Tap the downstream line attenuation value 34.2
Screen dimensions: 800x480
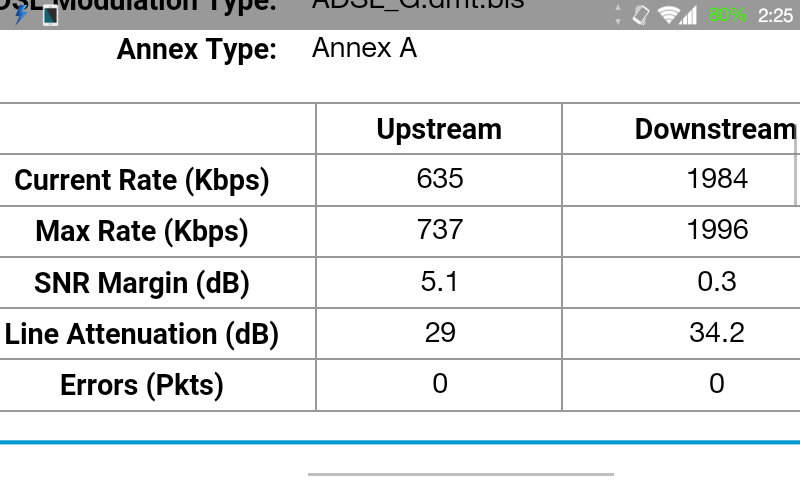click(717, 333)
